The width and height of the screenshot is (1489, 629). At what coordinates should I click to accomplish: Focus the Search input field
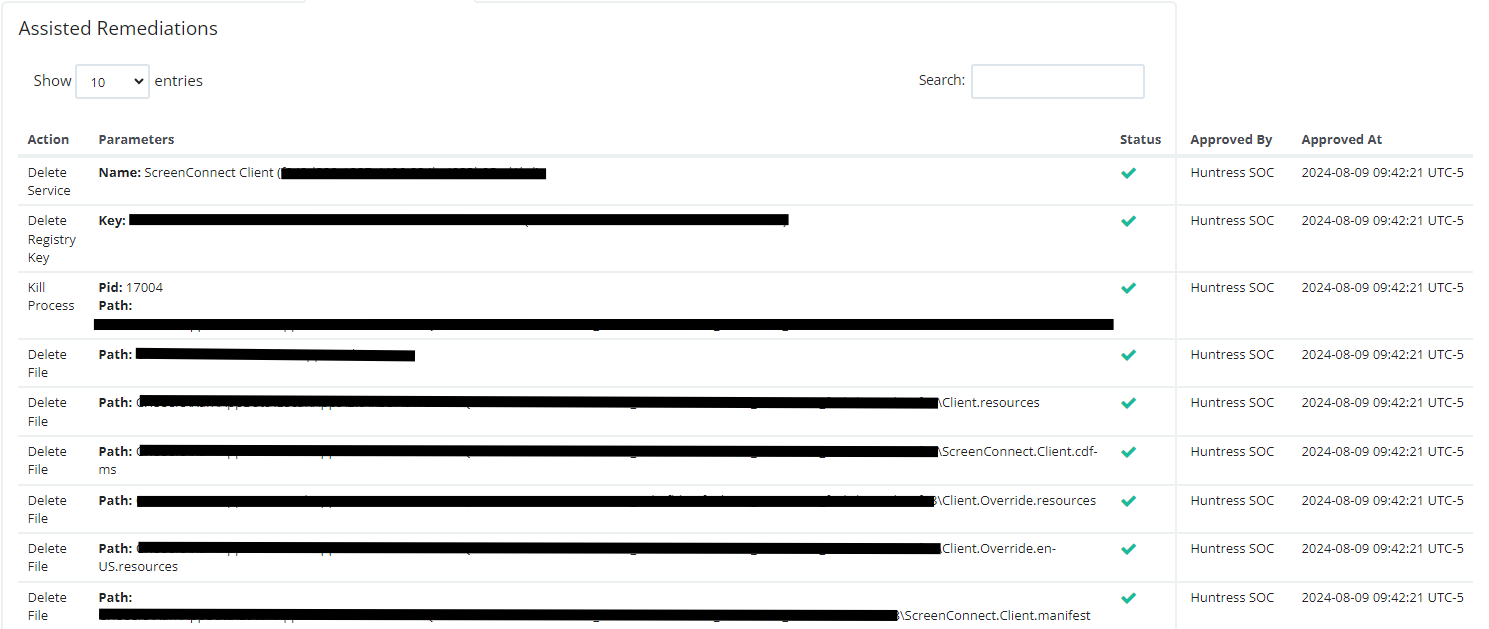[1057, 81]
